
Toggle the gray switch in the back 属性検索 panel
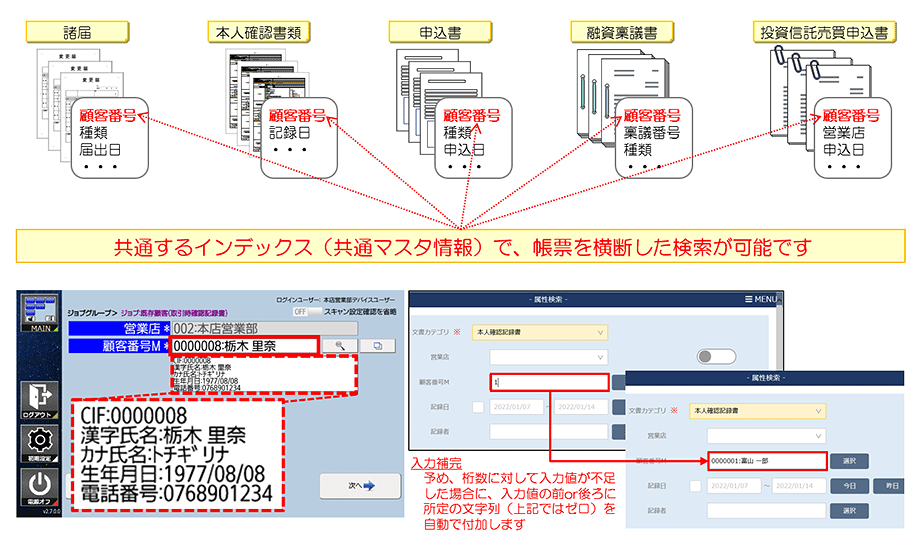pos(716,357)
